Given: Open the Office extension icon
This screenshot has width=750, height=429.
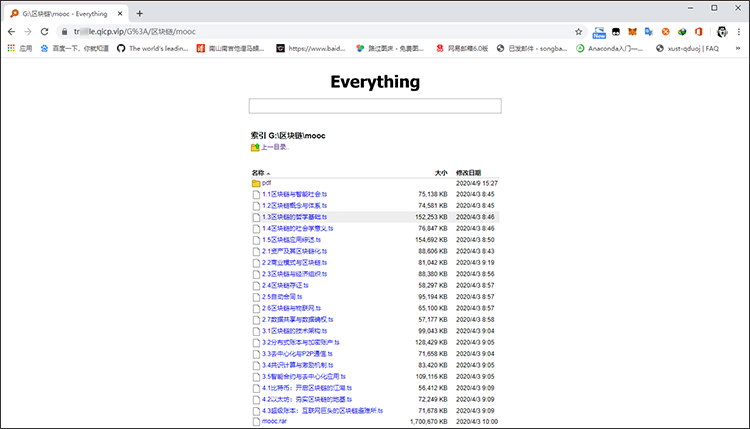Looking at the screenshot, I should click(698, 31).
